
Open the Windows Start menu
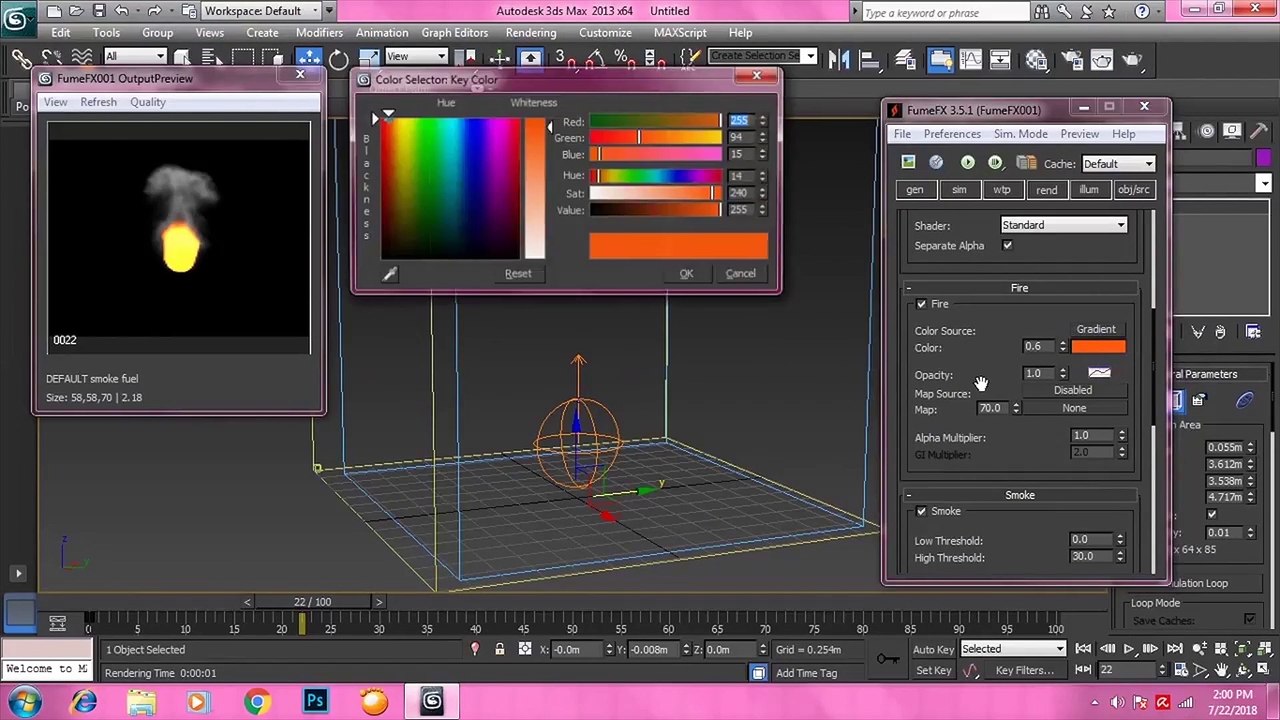pos(23,701)
